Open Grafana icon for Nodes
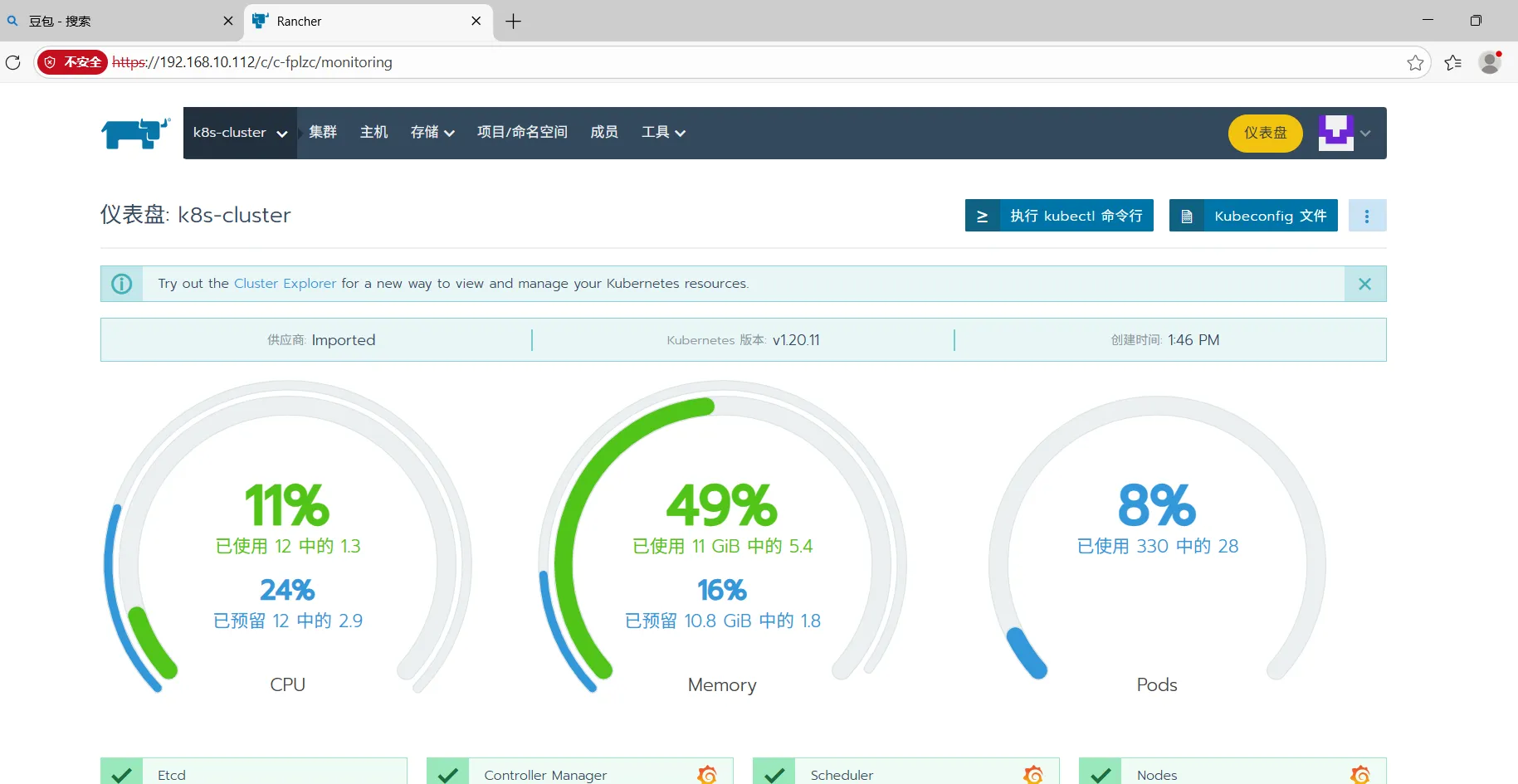This screenshot has height=784, width=1518. tap(1360, 775)
